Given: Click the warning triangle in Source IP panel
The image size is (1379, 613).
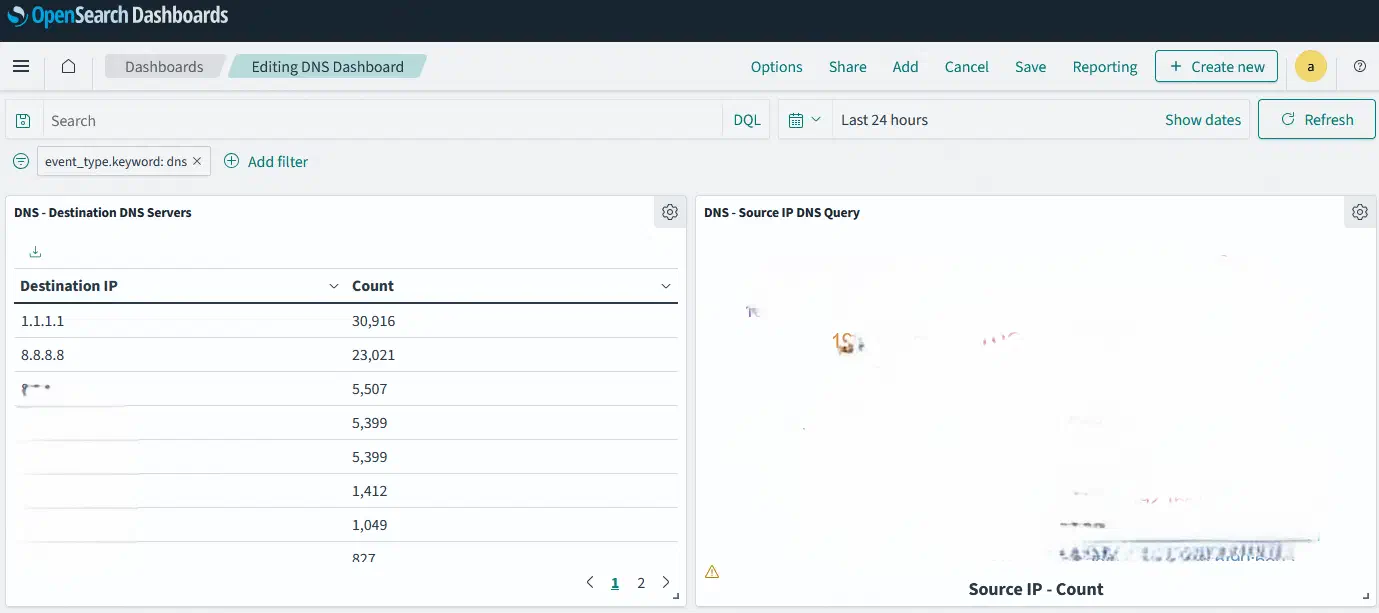Looking at the screenshot, I should (x=712, y=572).
